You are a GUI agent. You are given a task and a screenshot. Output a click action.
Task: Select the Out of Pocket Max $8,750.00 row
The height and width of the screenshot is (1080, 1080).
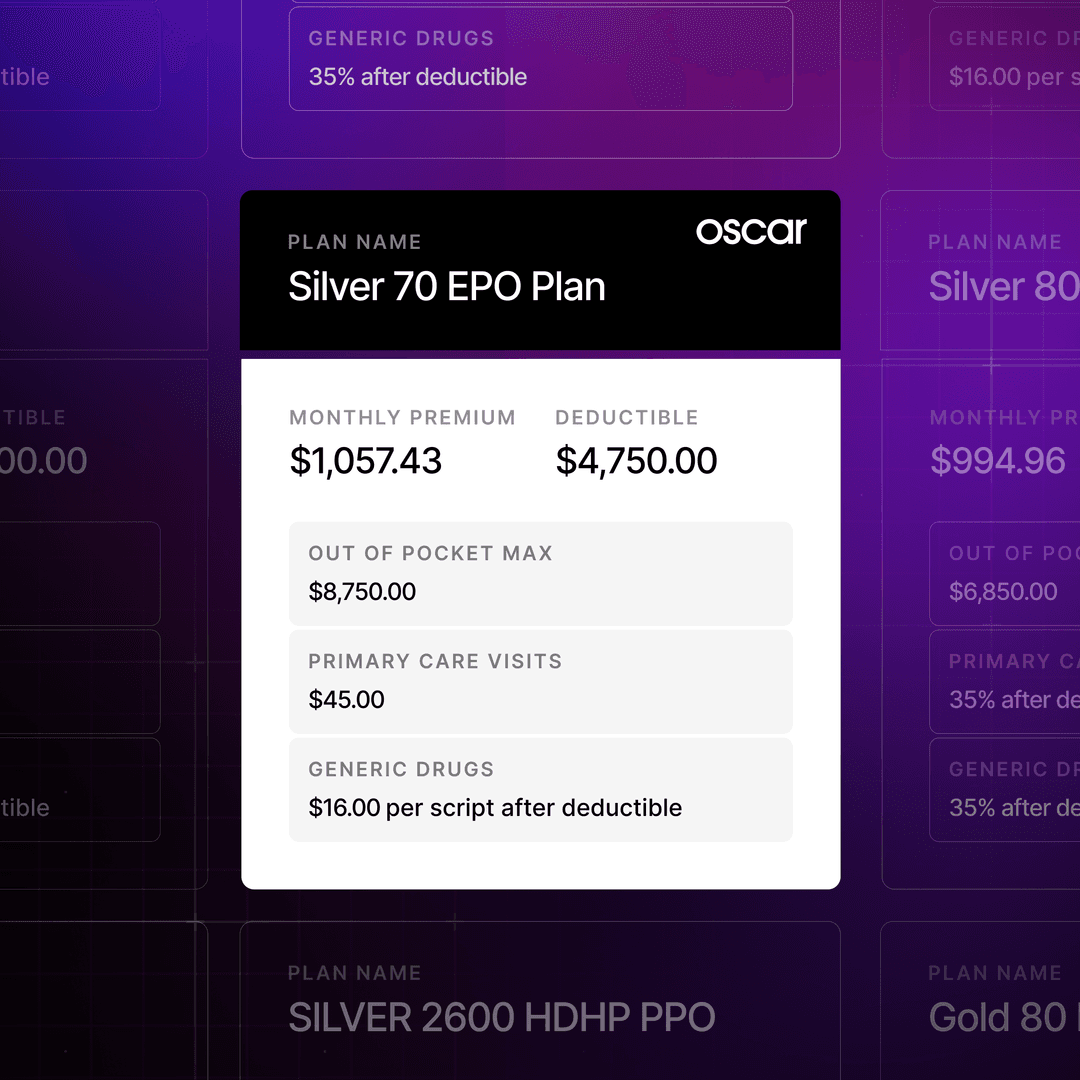click(x=540, y=573)
